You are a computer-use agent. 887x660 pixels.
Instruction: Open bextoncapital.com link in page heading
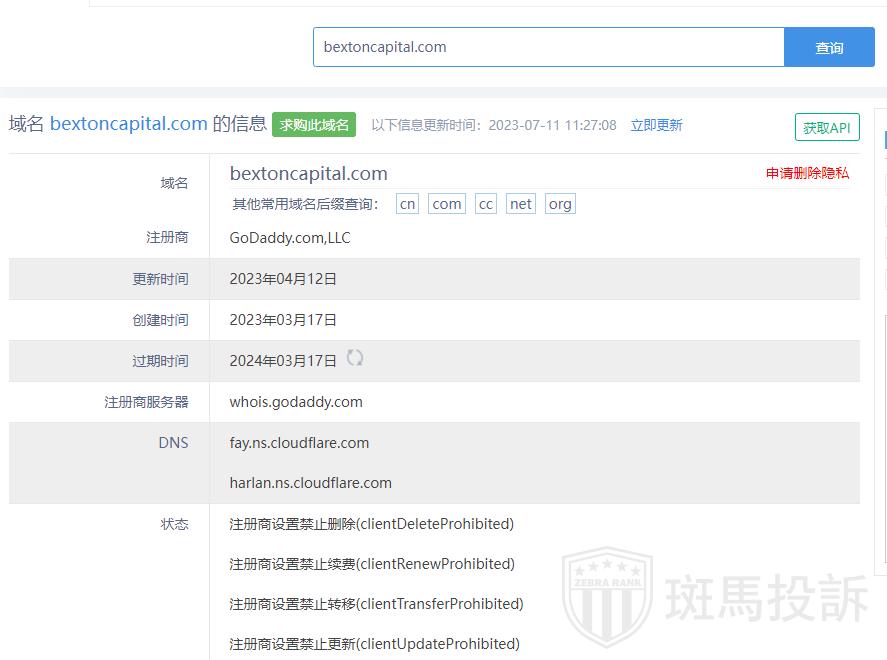tap(128, 124)
